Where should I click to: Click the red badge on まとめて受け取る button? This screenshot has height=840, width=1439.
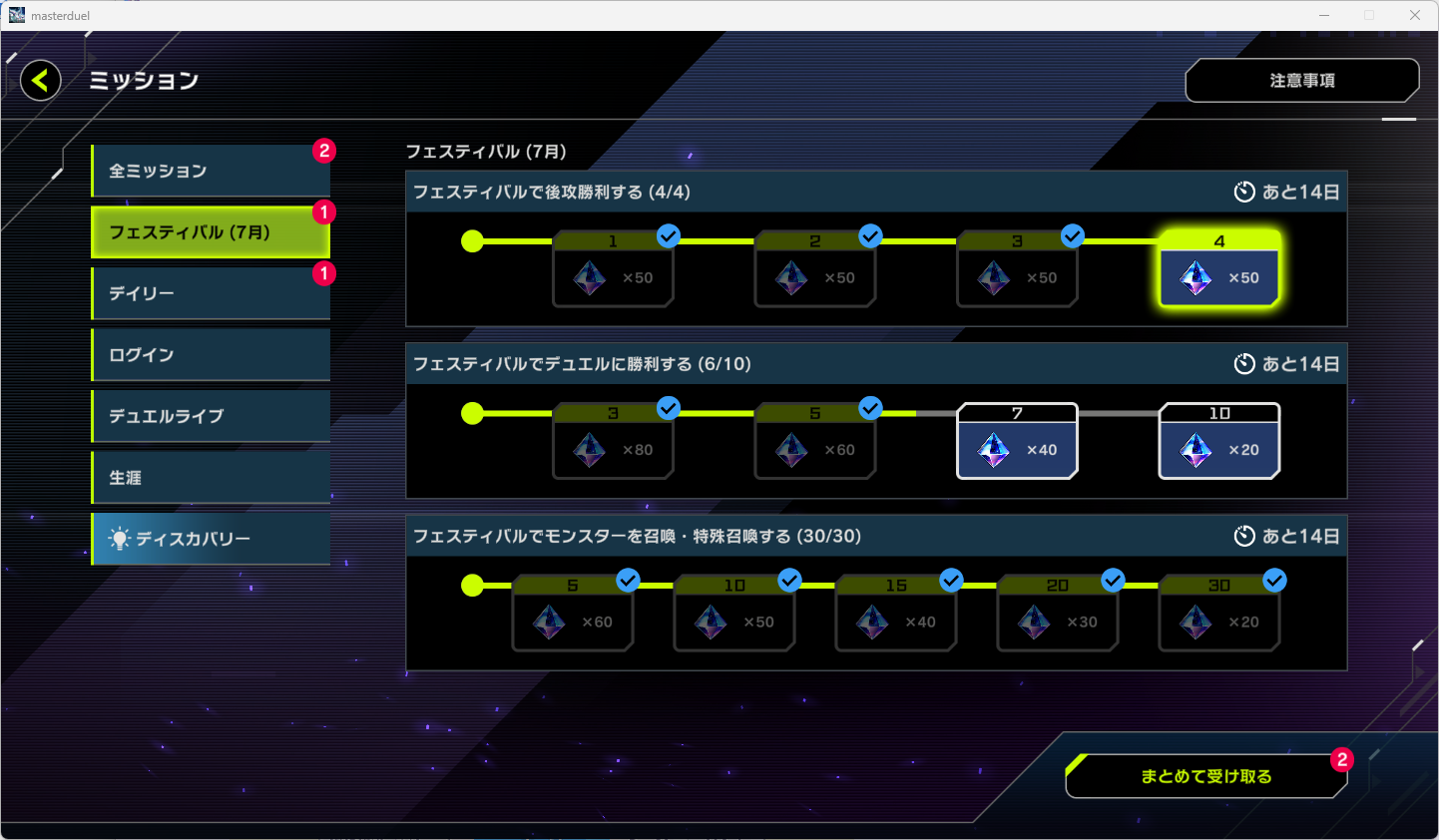click(1342, 760)
